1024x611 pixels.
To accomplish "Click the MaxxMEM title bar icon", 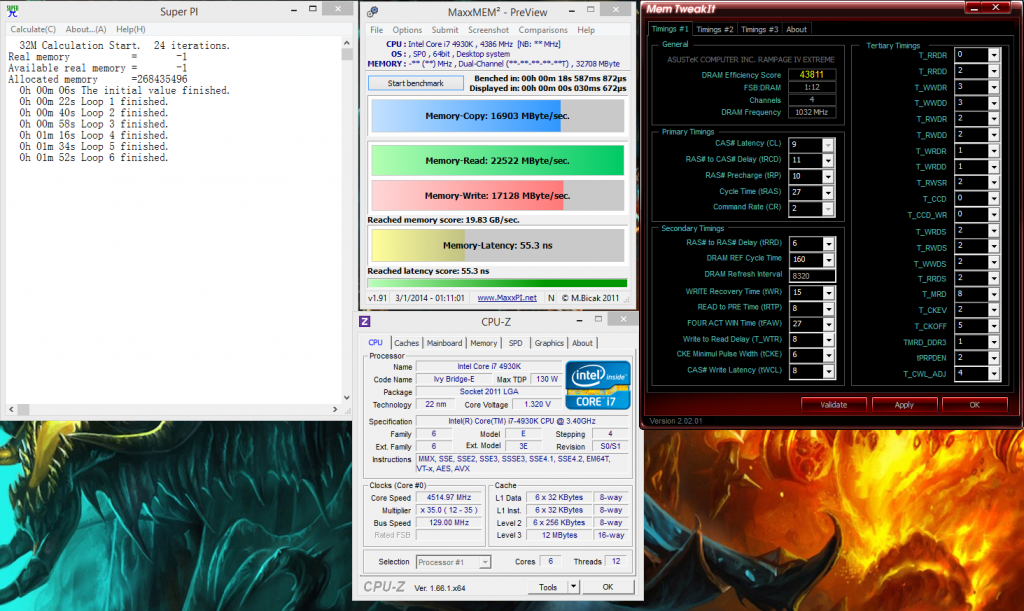I will (372, 12).
